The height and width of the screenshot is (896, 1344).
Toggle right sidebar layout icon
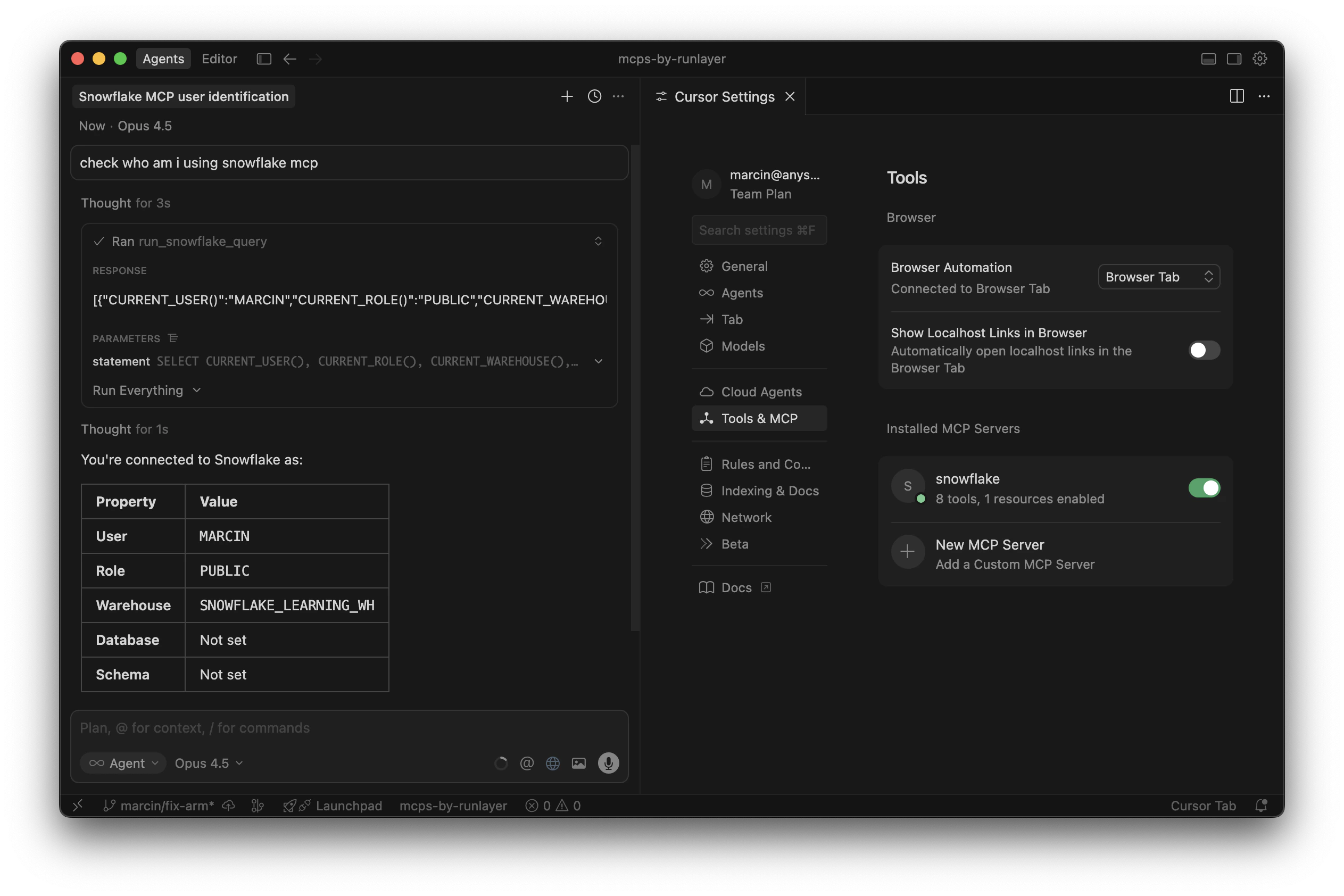(1234, 59)
